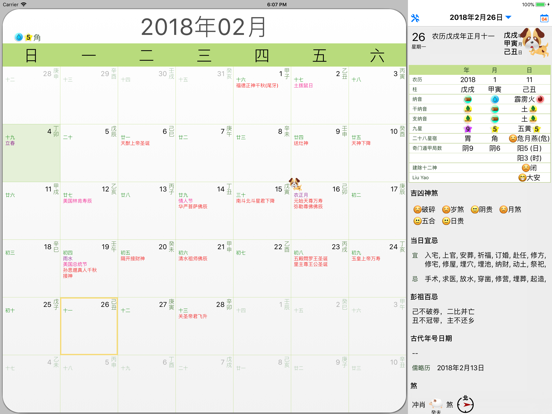Screen dimensions: 552x414
Task: Tap the purple star in 九星 year column
Action: tap(468, 129)
